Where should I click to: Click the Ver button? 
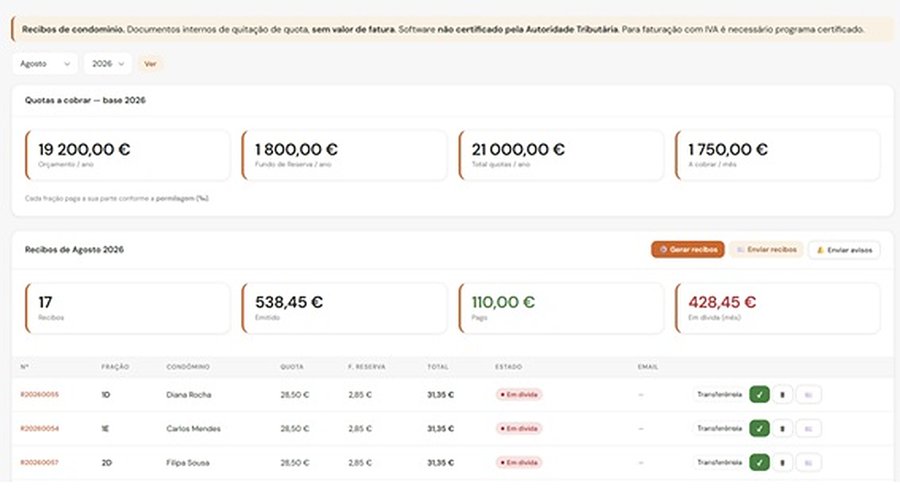150,64
